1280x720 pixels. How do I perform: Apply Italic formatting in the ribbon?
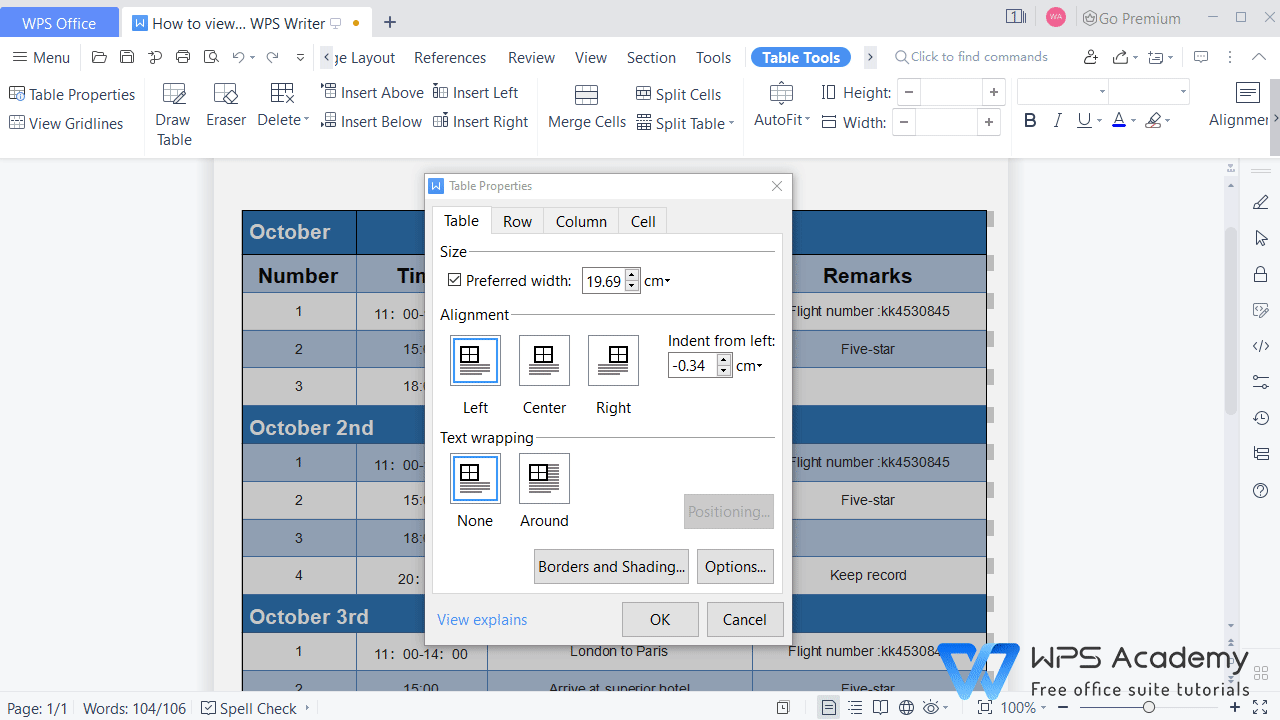(x=1057, y=121)
